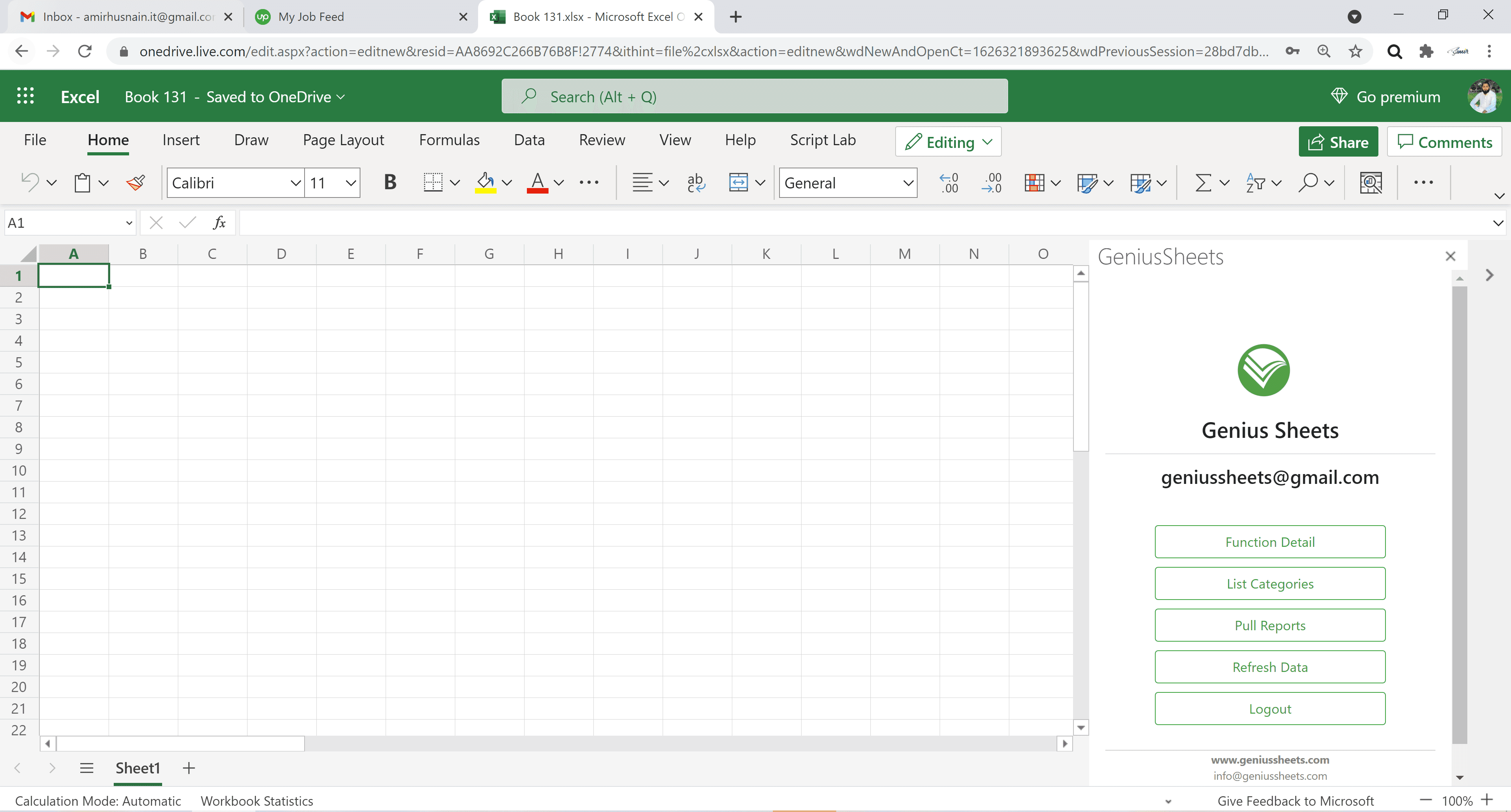Reload the browser page
Viewport: 1511px width, 812px height.
[x=85, y=52]
